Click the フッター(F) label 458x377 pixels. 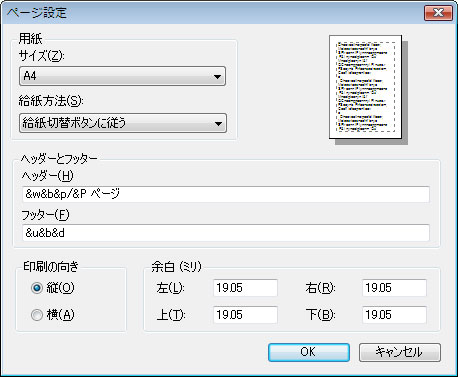pyautogui.click(x=45, y=215)
